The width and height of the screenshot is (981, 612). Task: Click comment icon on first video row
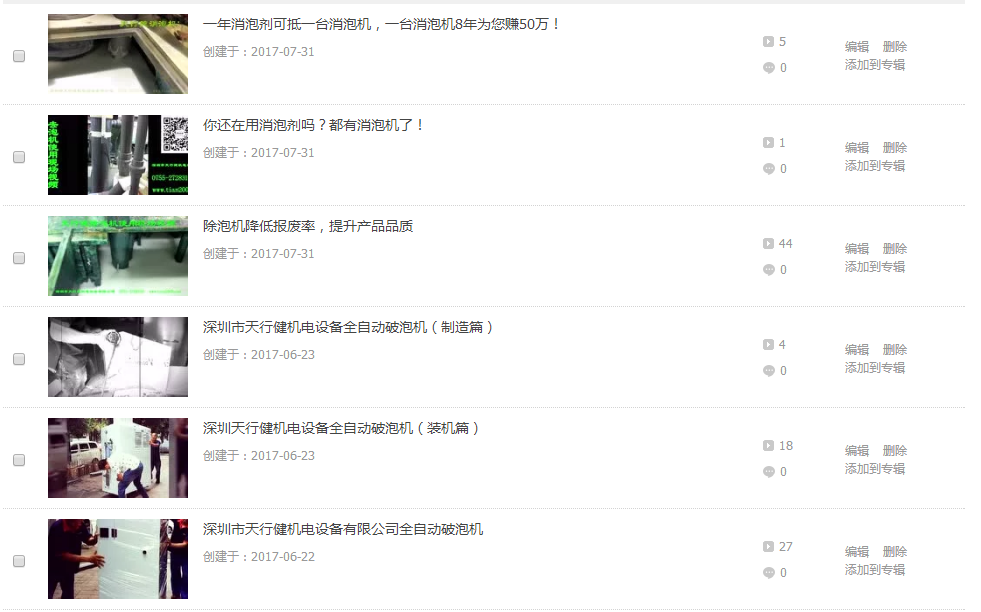[769, 68]
